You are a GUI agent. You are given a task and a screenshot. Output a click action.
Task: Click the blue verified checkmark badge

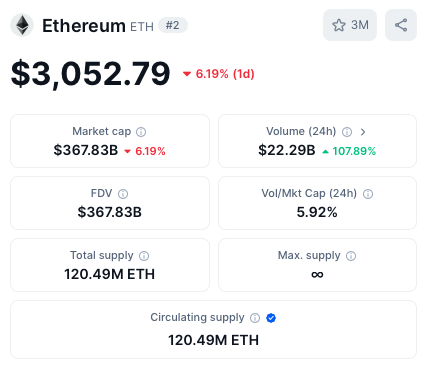coord(271,318)
